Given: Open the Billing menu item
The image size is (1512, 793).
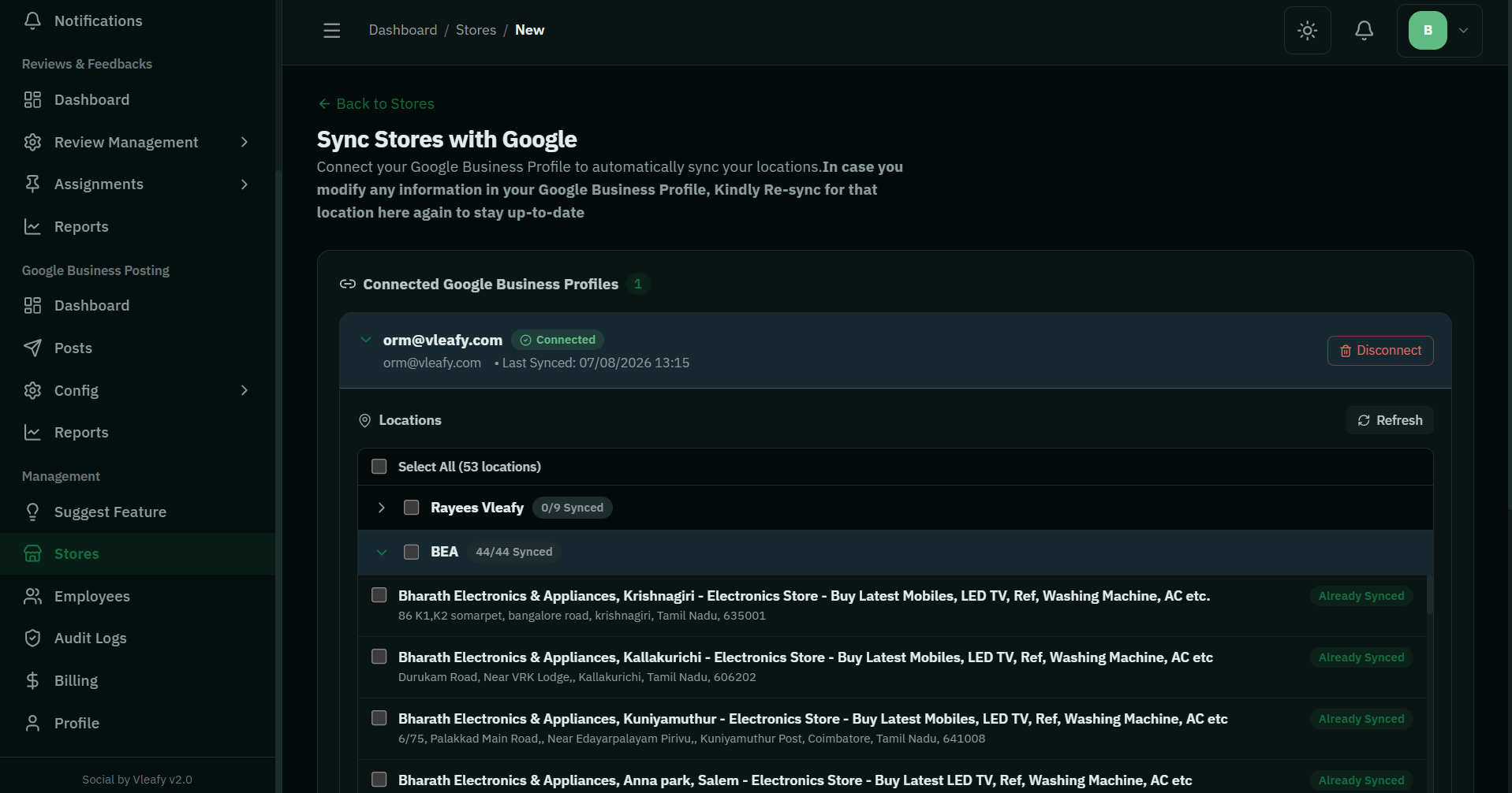Looking at the screenshot, I should click(x=137, y=680).
